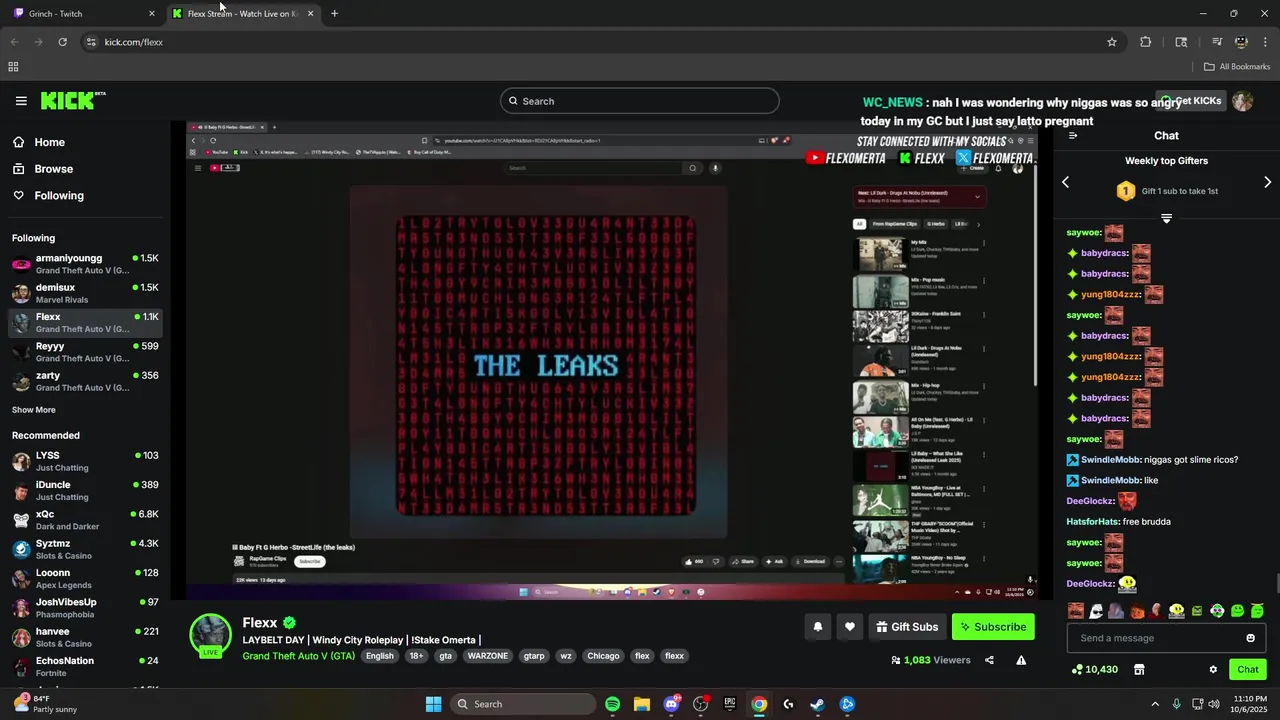Image resolution: width=1280 pixels, height=720 pixels.
Task: Open the Windows Start menu
Action: 433,704
